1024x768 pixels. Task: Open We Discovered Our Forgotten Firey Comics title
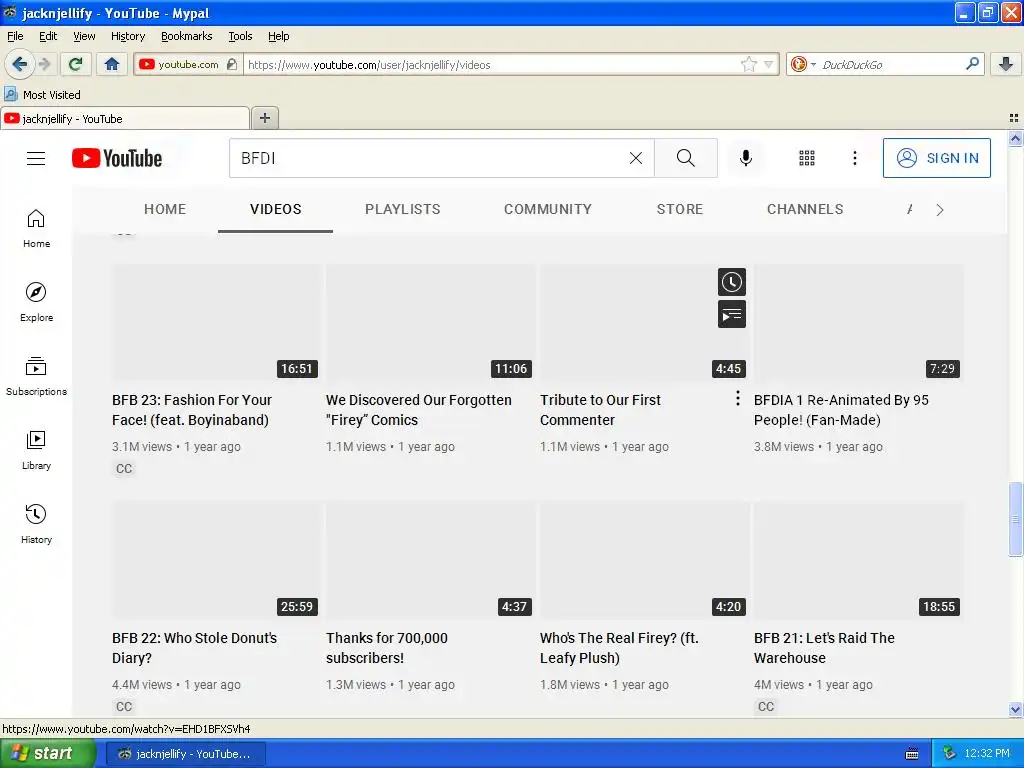[419, 410]
